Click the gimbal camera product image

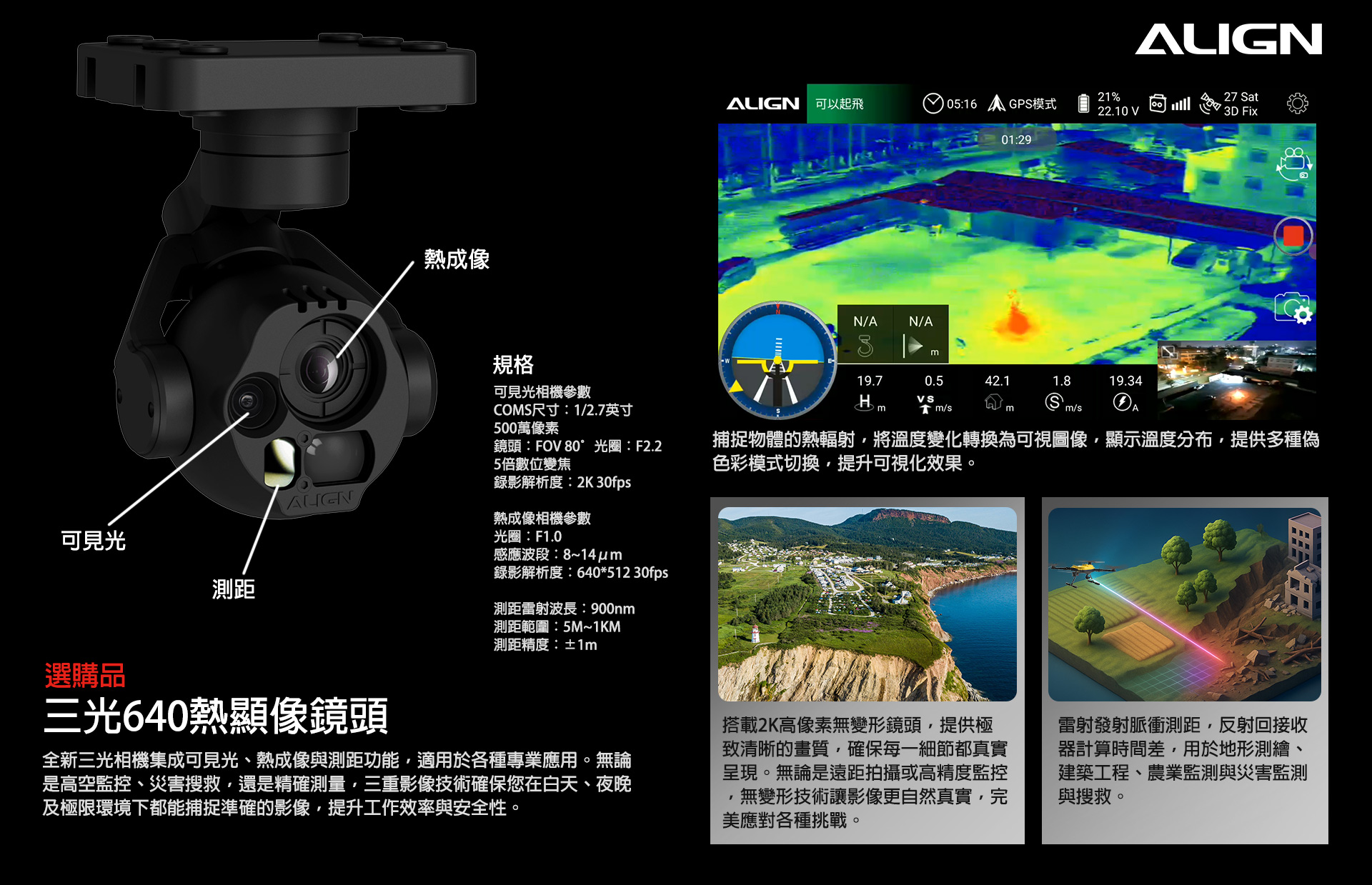pyautogui.click(x=277, y=275)
